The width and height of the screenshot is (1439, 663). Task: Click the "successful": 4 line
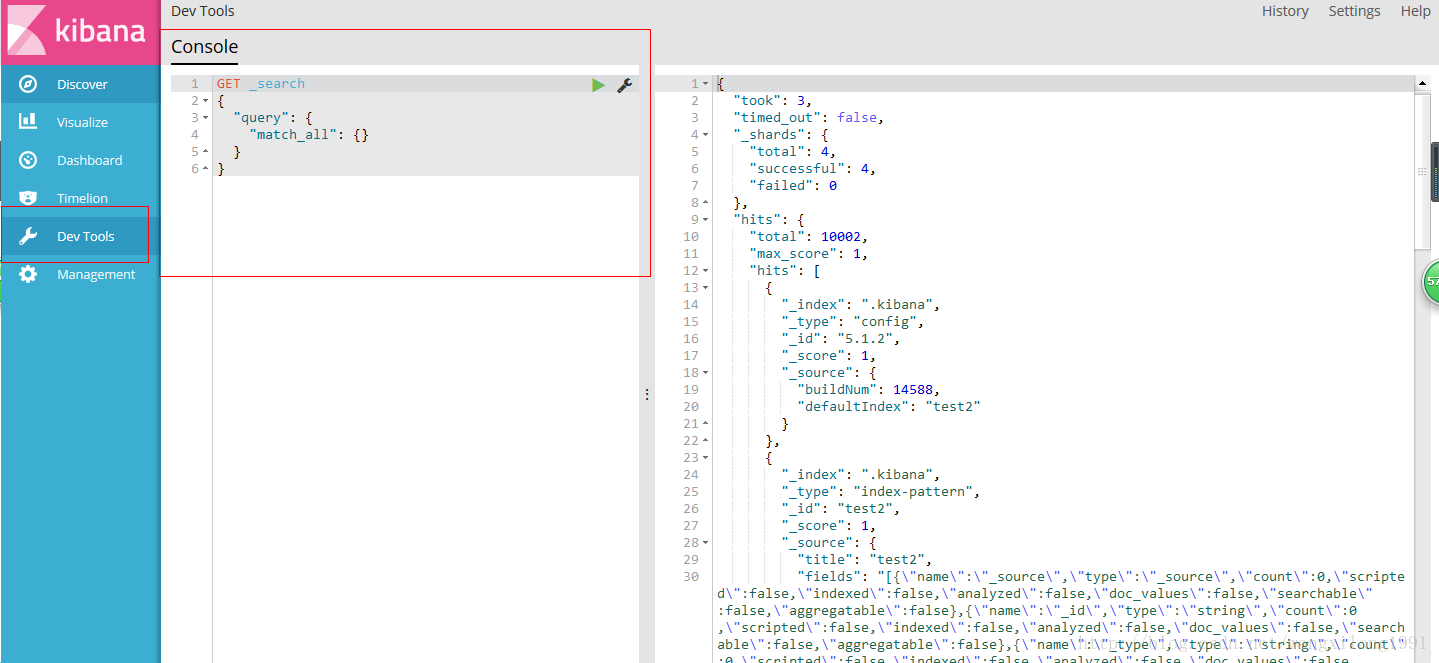click(813, 169)
